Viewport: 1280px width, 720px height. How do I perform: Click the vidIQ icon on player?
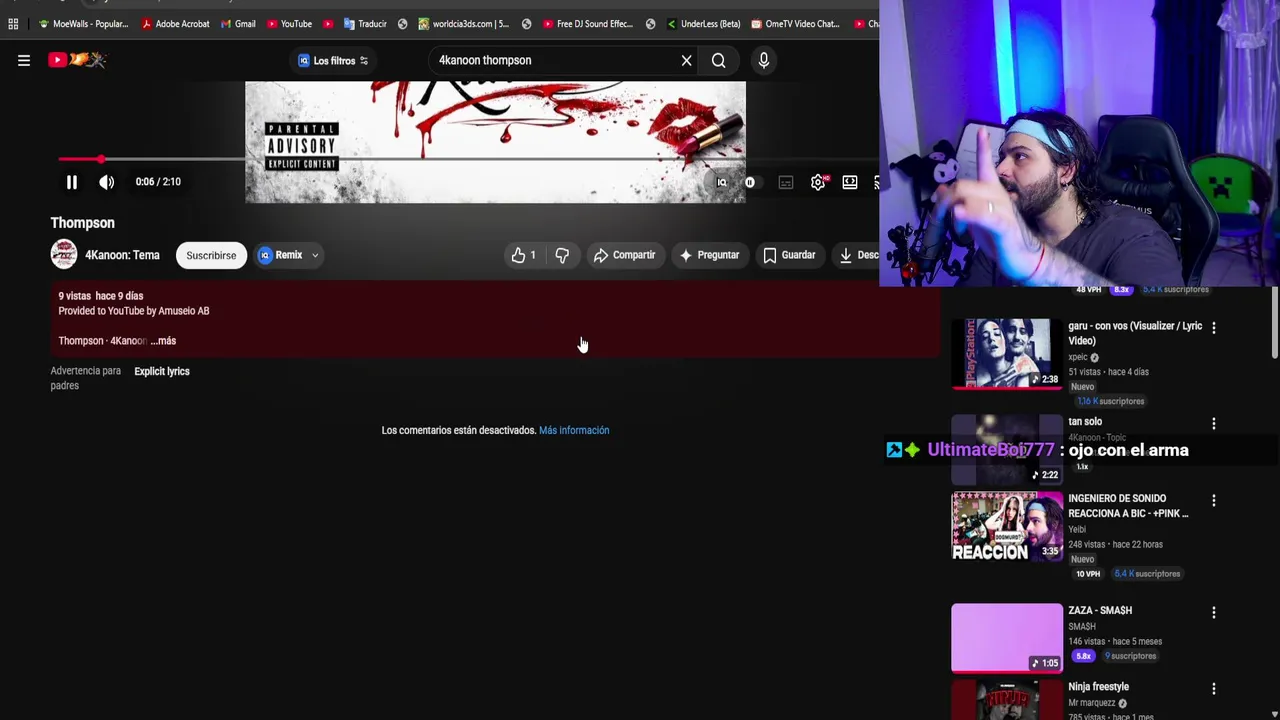(x=721, y=182)
